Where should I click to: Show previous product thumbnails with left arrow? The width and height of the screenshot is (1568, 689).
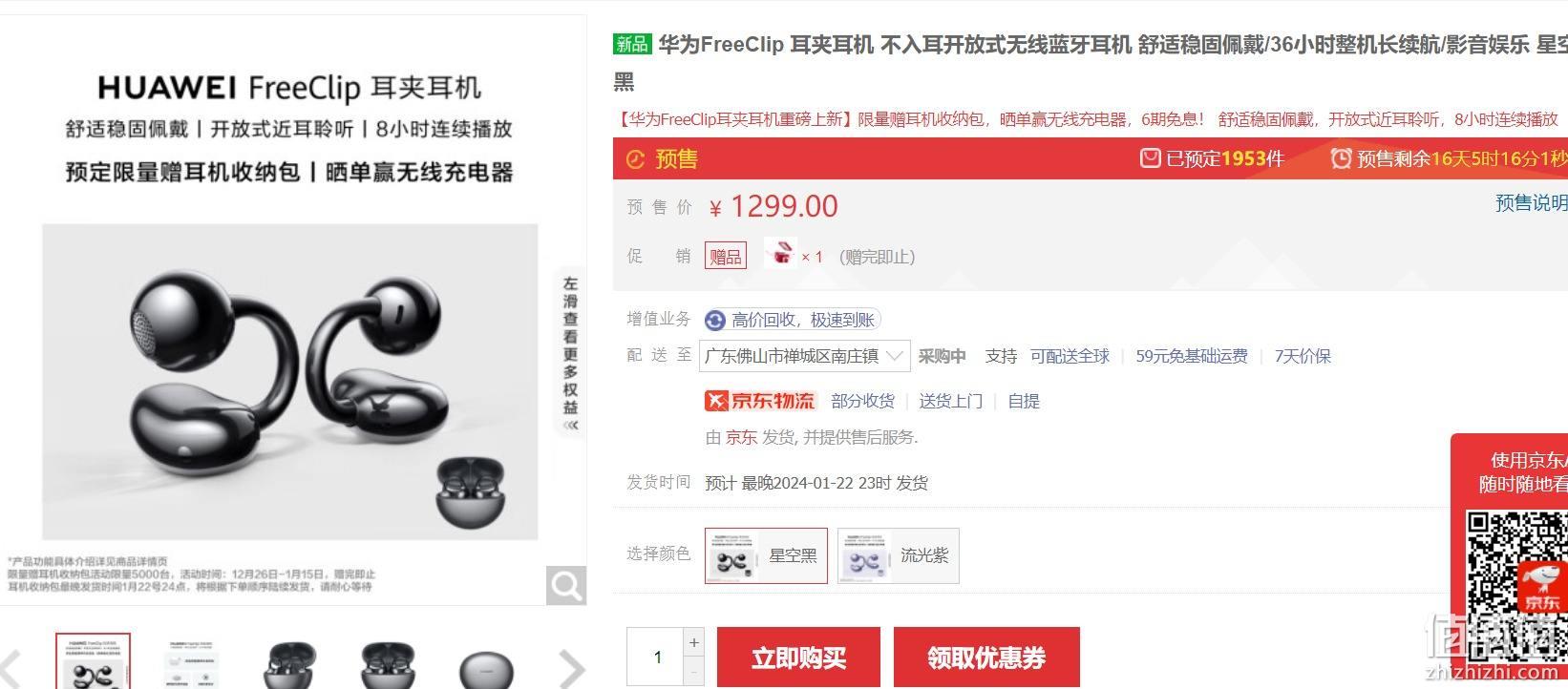click(x=11, y=668)
